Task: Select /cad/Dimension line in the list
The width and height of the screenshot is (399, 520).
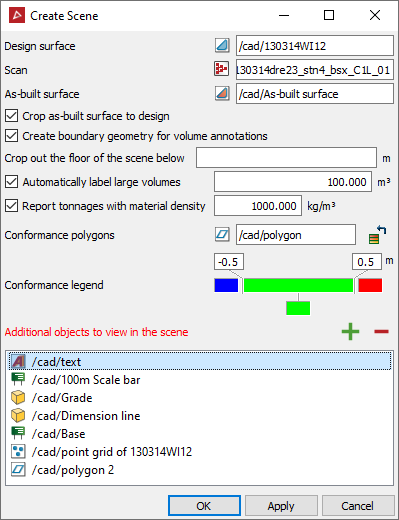Action: 200,416
